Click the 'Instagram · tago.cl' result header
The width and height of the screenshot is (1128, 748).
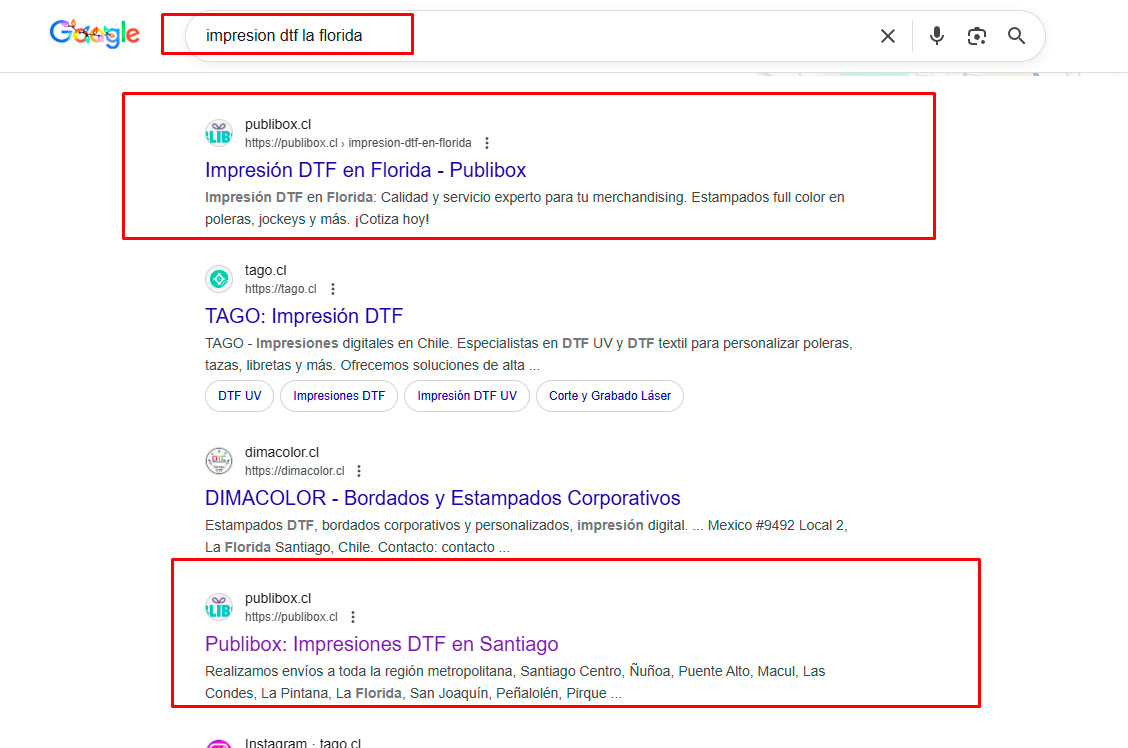[303, 742]
